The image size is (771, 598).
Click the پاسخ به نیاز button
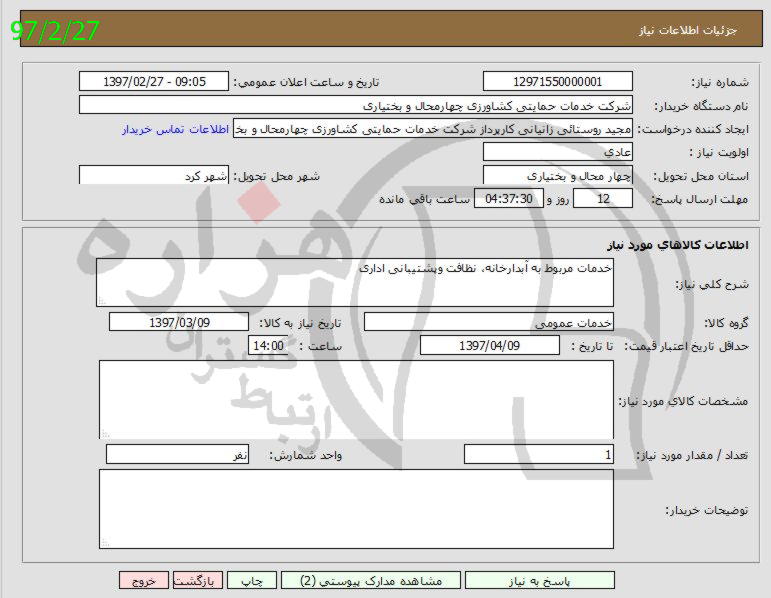pos(539,581)
